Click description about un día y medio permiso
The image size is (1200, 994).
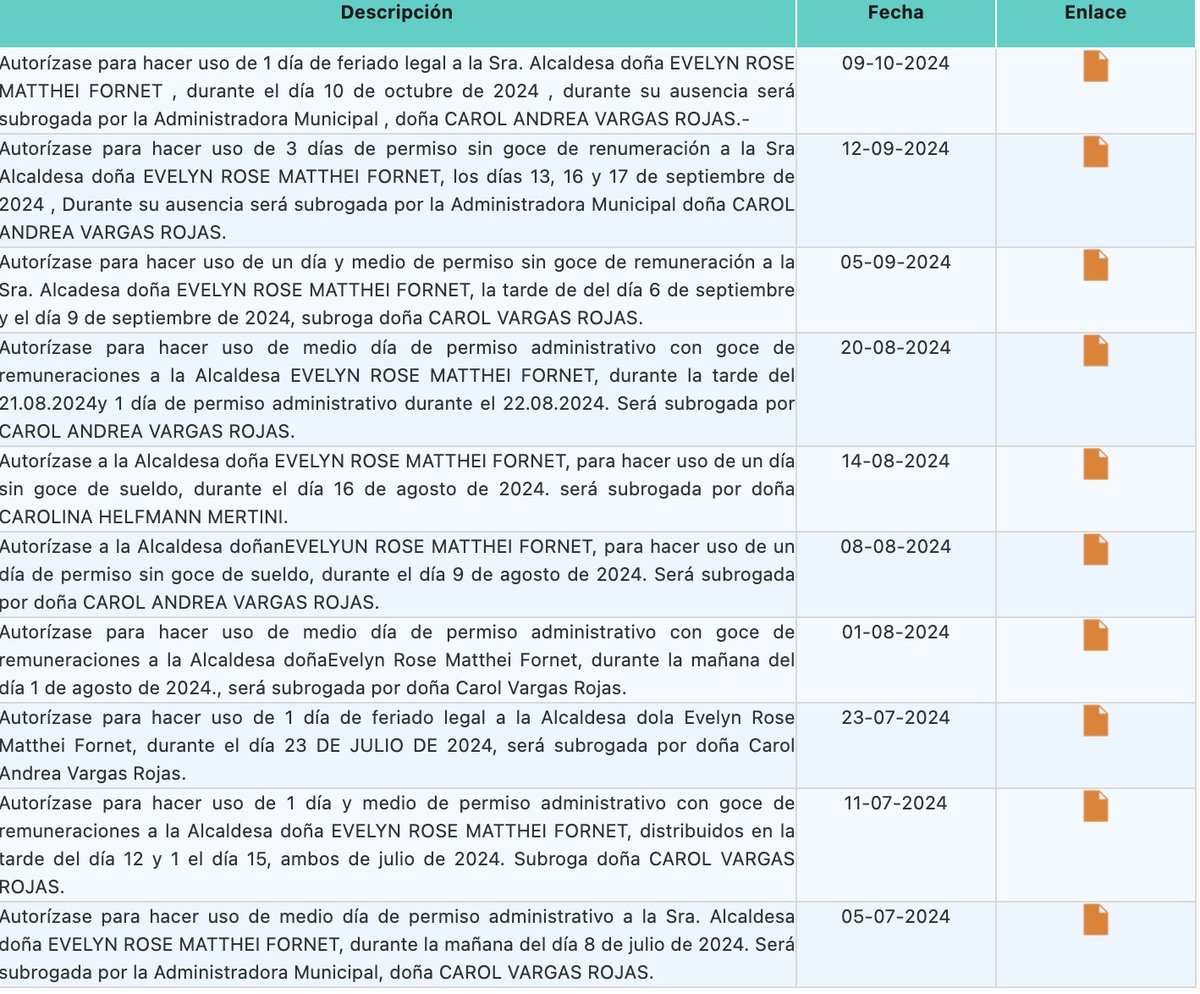pos(398,290)
